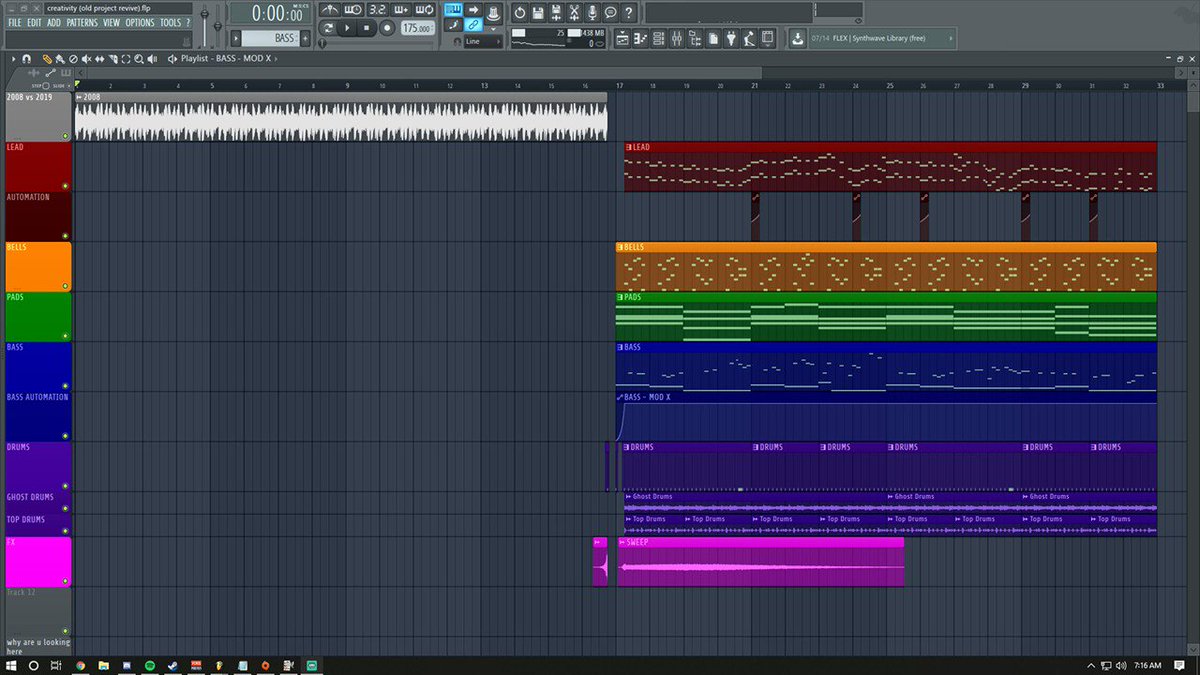Select the Draw pencil tool in playlist toolbar
The height and width of the screenshot is (675, 1200).
[x=47, y=59]
